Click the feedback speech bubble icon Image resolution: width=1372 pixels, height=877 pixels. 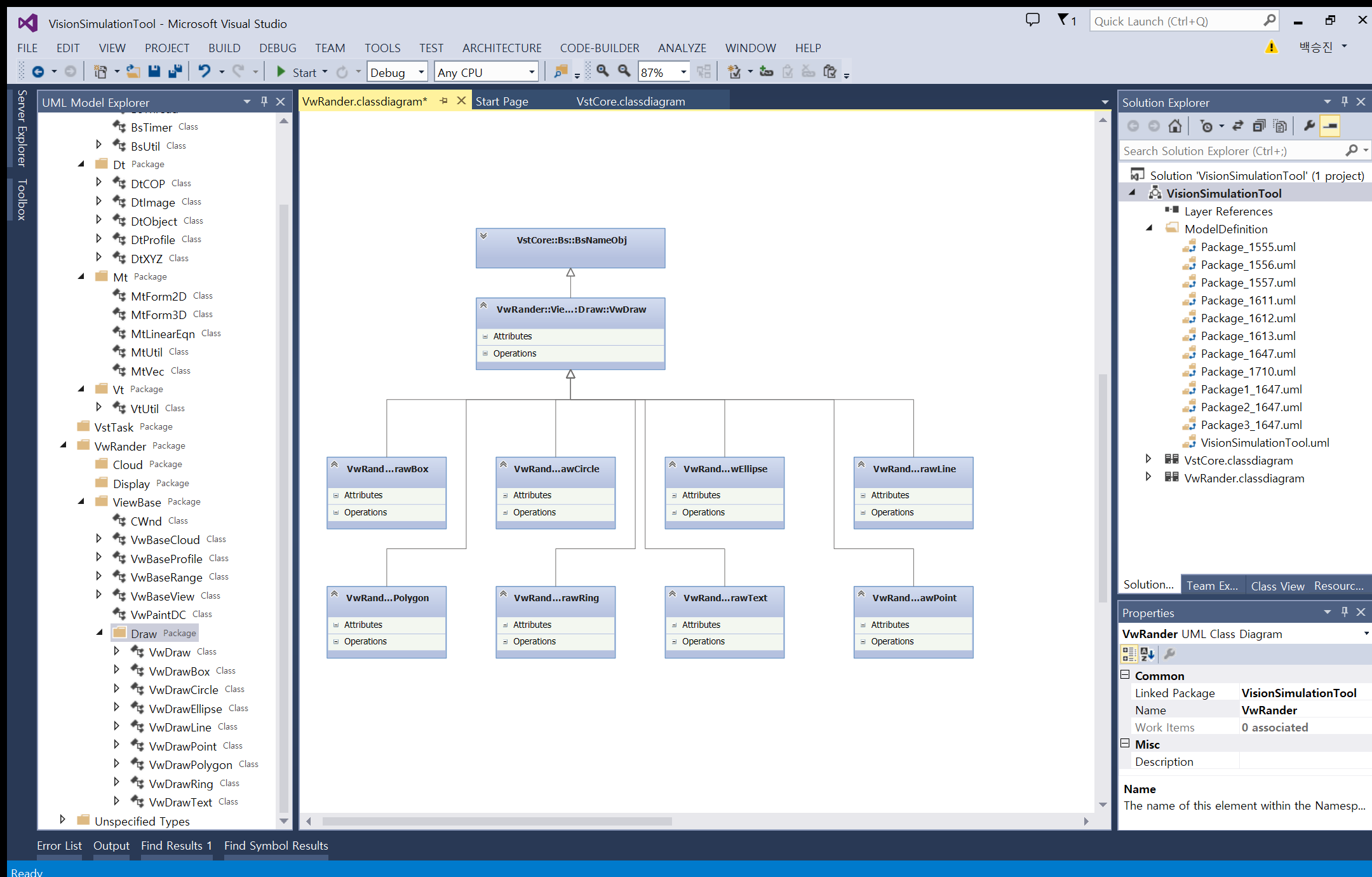tap(1033, 20)
